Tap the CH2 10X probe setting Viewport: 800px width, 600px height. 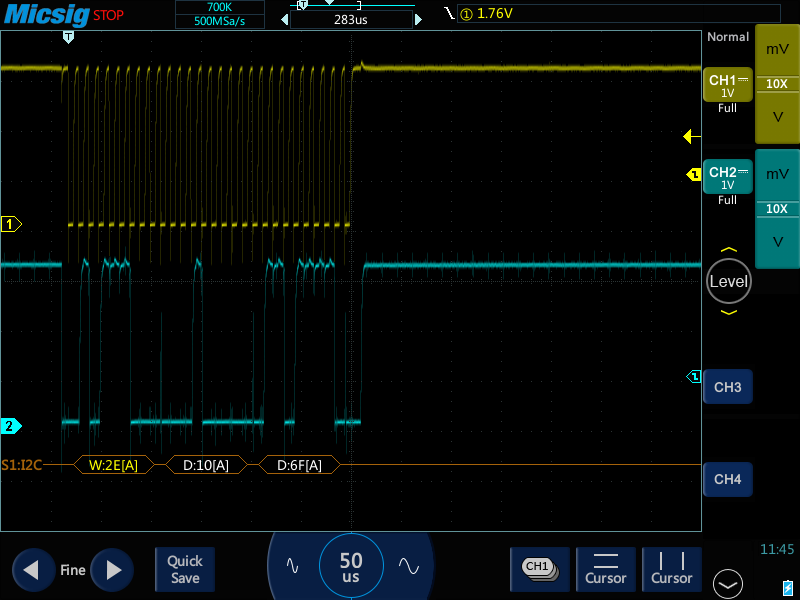[x=777, y=209]
